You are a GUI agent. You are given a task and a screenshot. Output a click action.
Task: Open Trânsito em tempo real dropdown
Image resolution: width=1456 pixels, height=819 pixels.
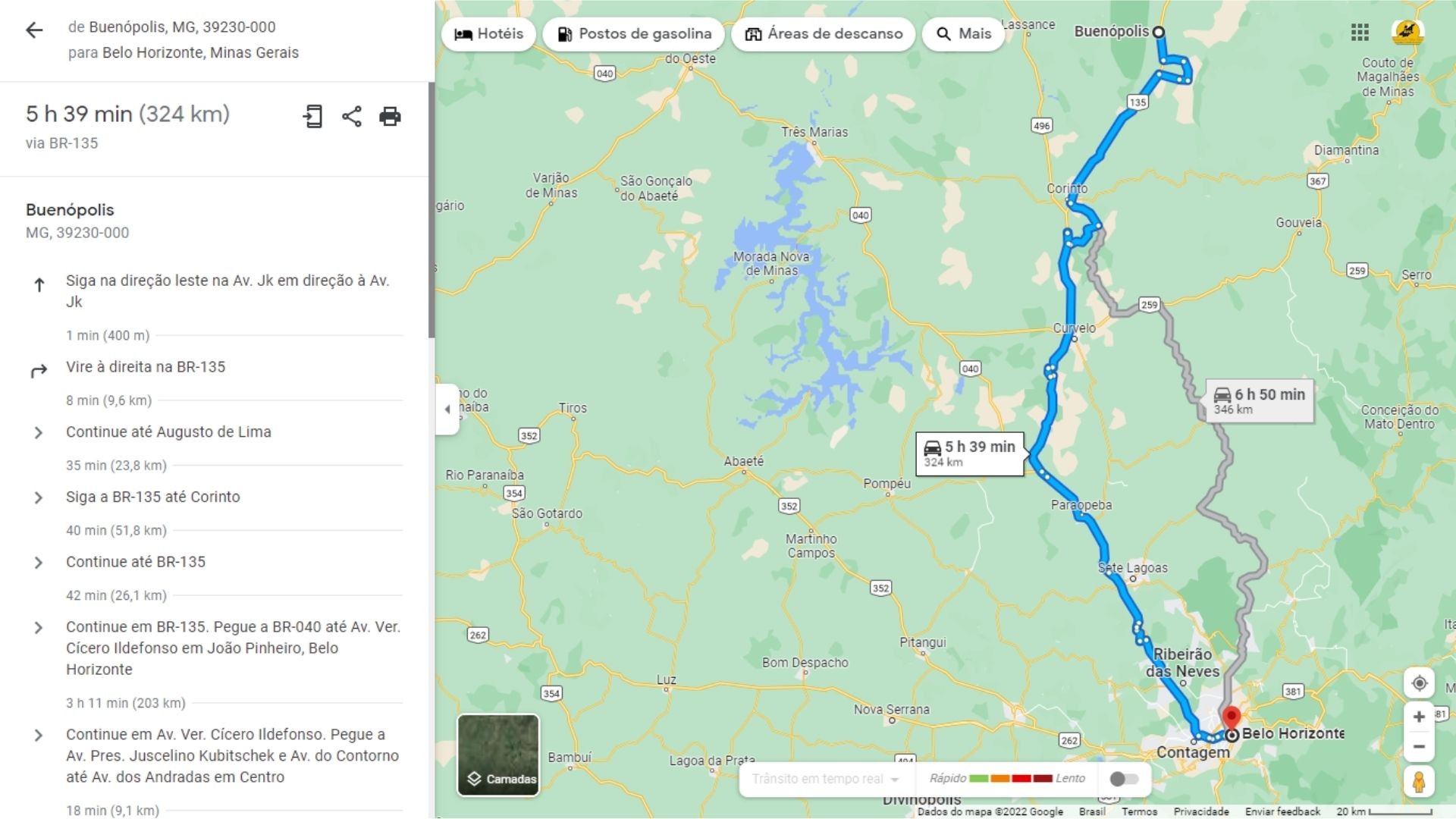[825, 779]
